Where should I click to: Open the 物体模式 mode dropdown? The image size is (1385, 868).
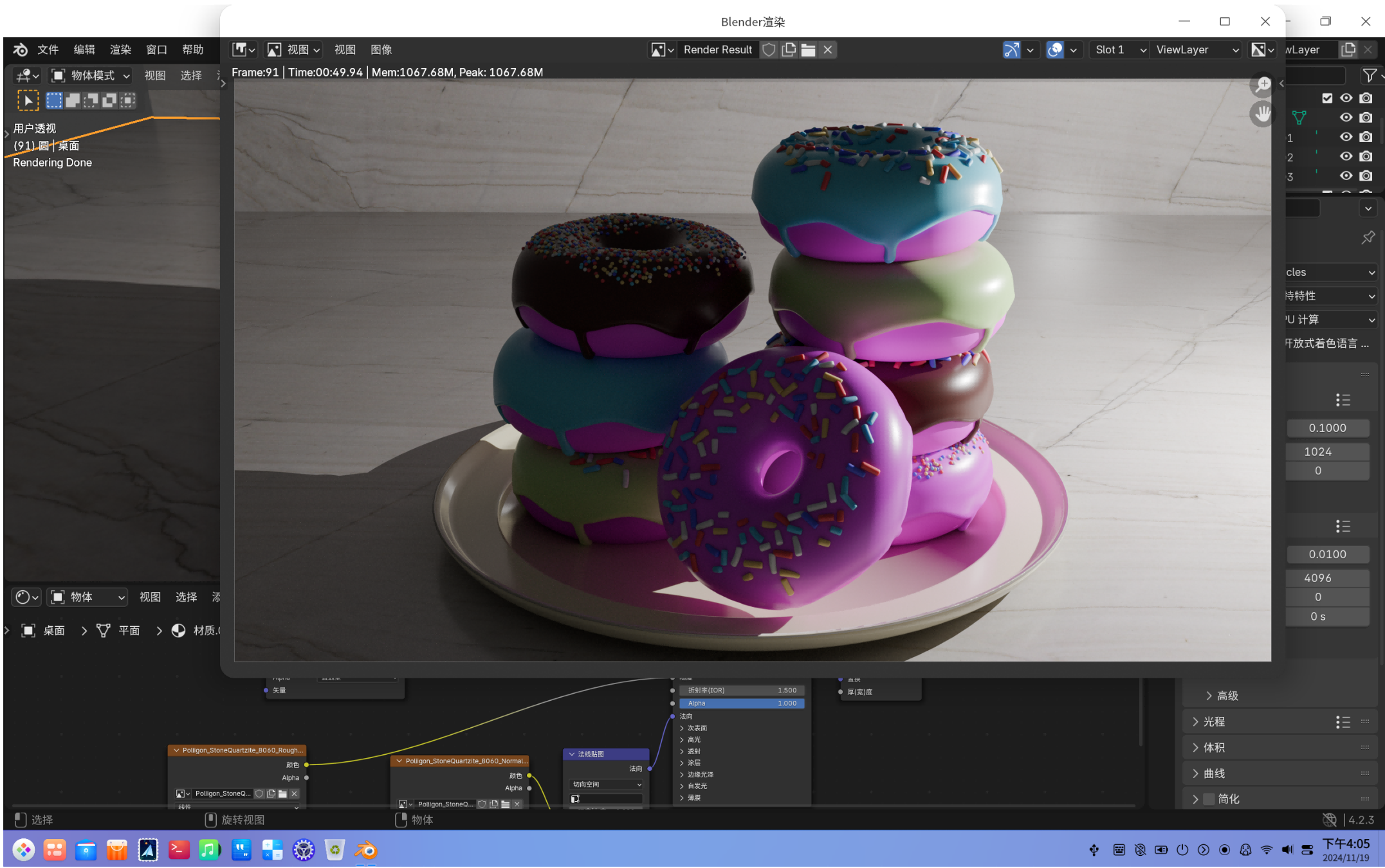pyautogui.click(x=91, y=76)
